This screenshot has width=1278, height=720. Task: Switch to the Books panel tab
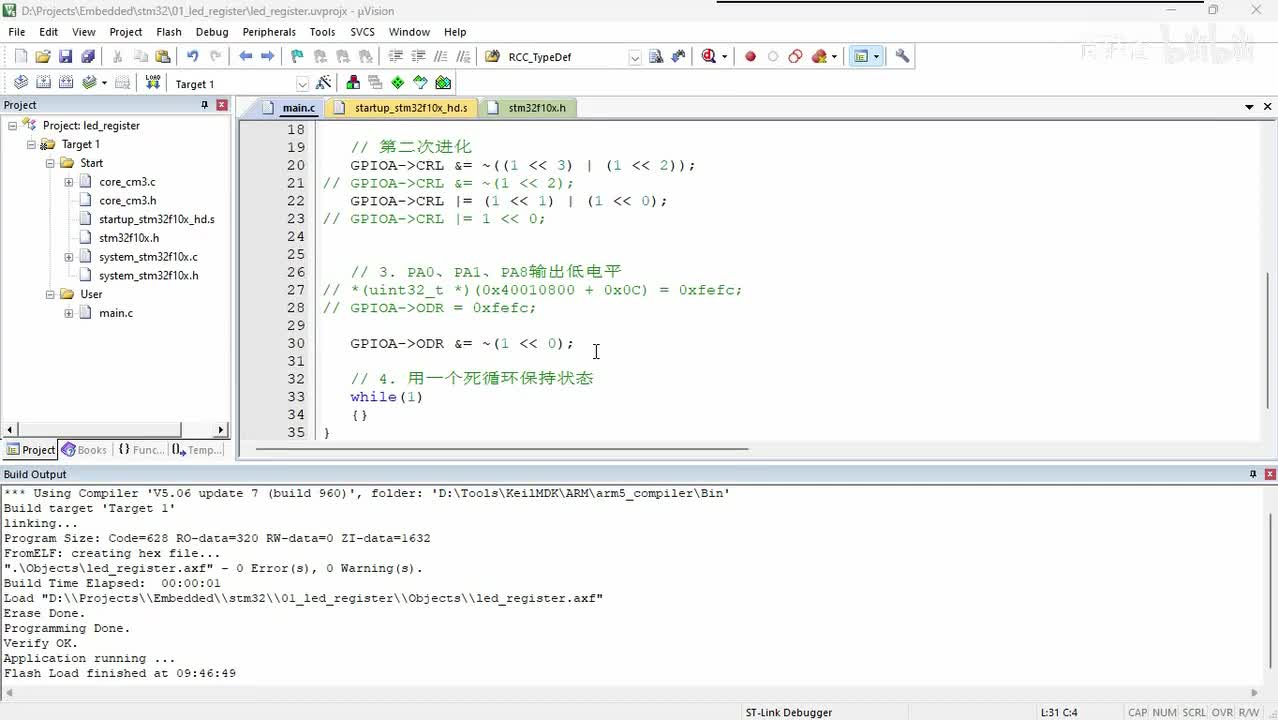tap(84, 450)
